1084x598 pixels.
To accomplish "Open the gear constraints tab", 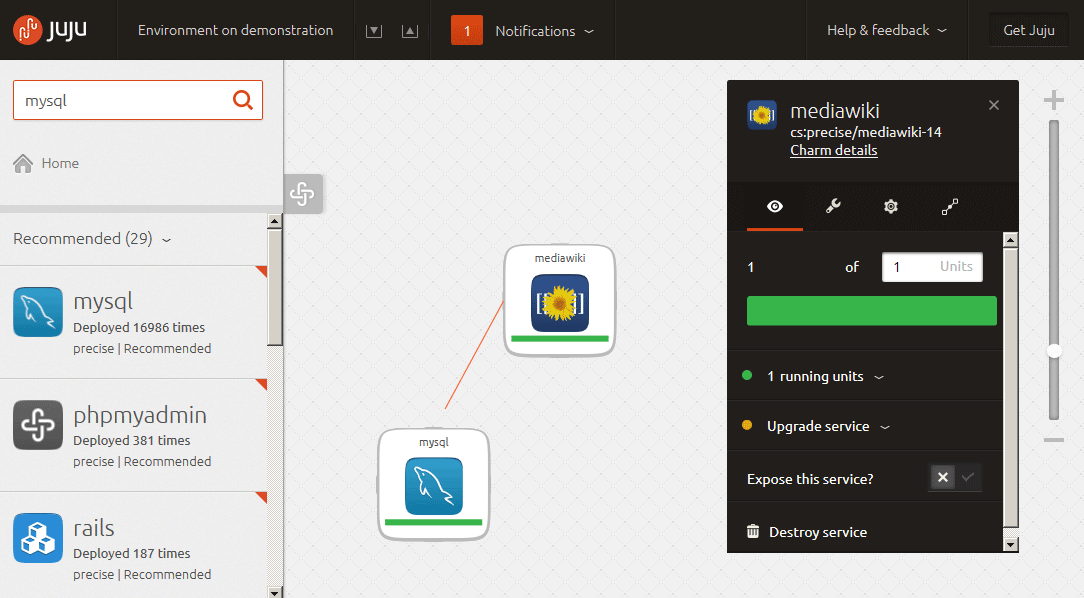I will pyautogui.click(x=891, y=206).
